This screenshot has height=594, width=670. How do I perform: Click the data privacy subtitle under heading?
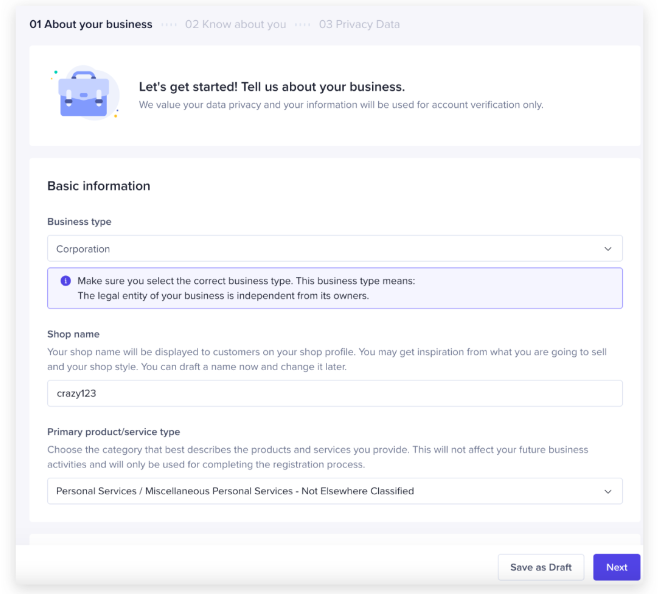340,105
